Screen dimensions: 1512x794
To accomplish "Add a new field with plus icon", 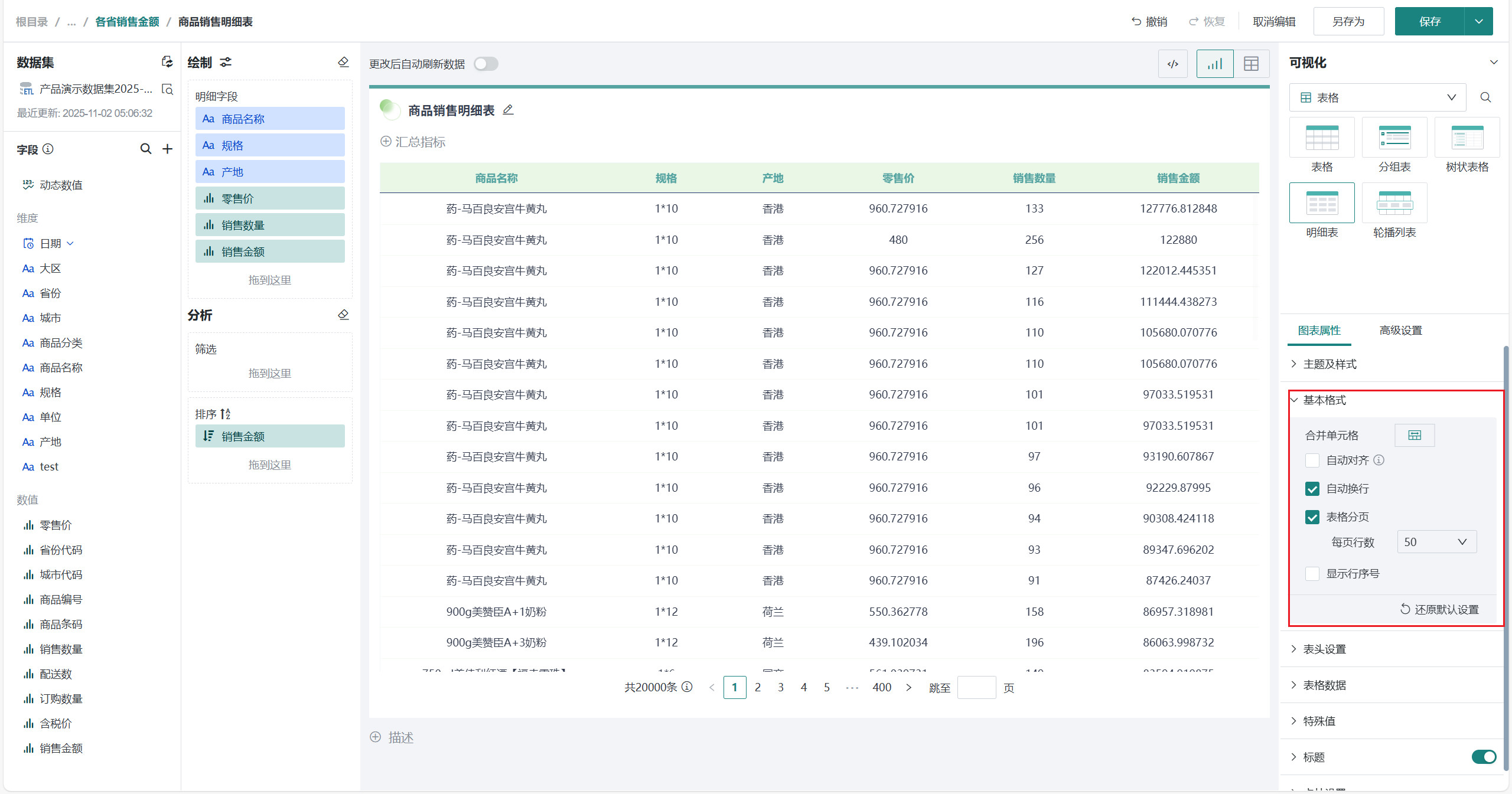I will (168, 149).
